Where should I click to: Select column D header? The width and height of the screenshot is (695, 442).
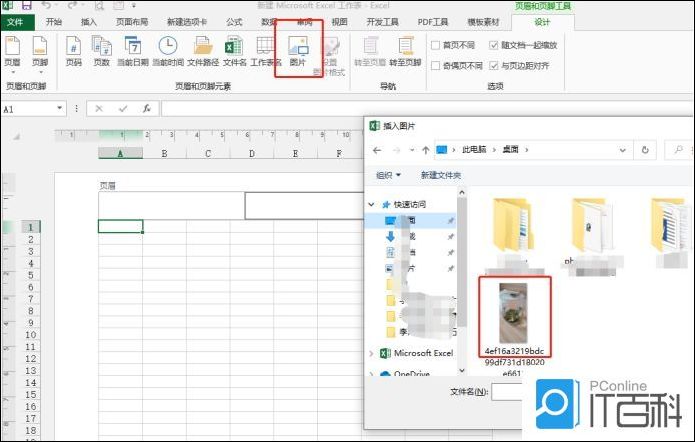tap(252, 153)
